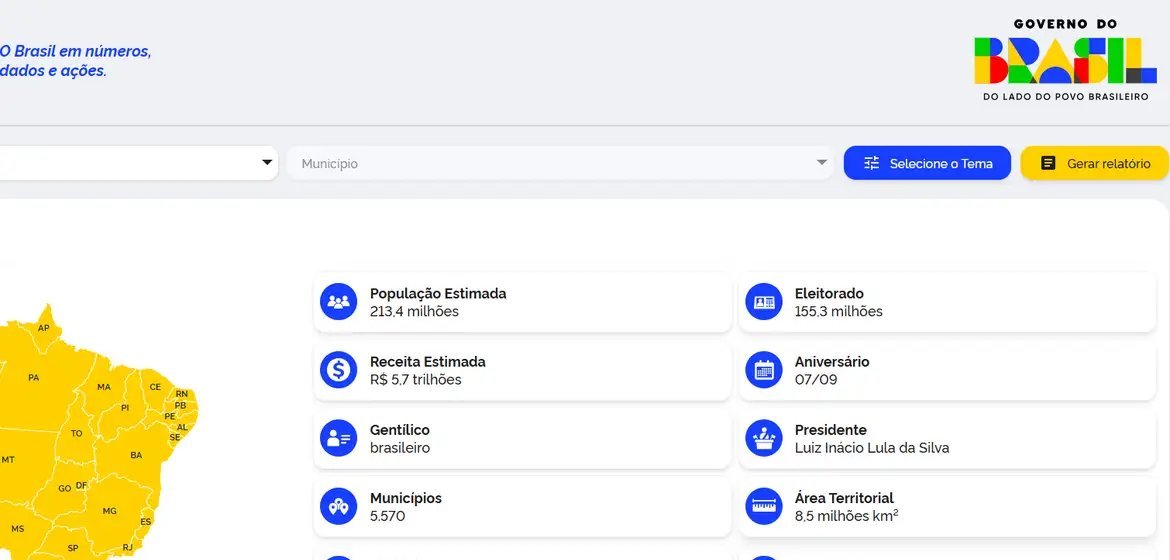This screenshot has width=1170, height=560.
Task: Click the Eleitorado value 155,3 milhões
Action: 839,311
